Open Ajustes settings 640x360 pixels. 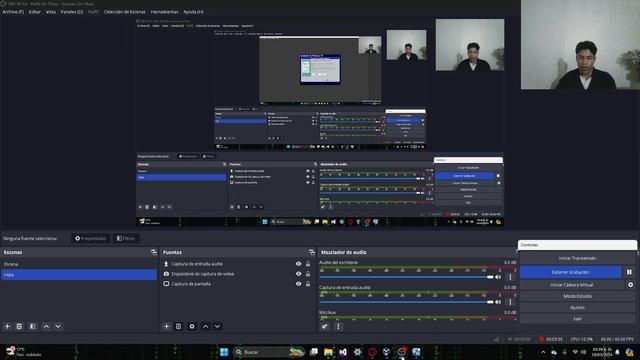[577, 307]
